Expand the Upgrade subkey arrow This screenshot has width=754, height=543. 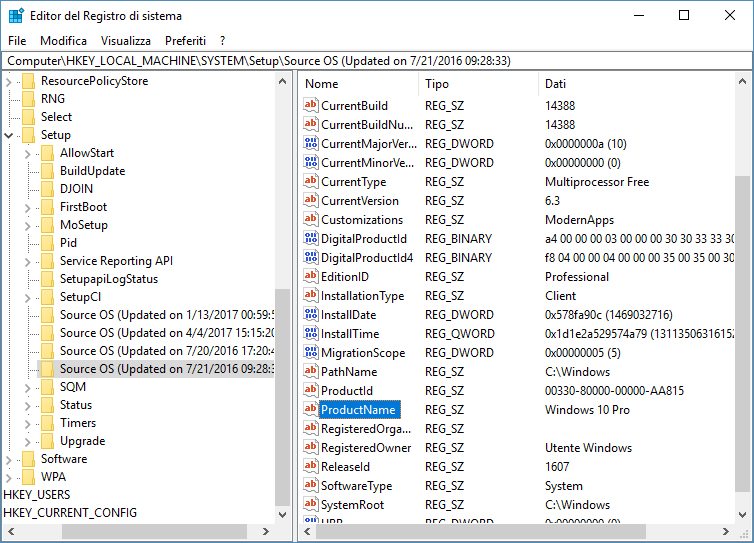[x=29, y=441]
